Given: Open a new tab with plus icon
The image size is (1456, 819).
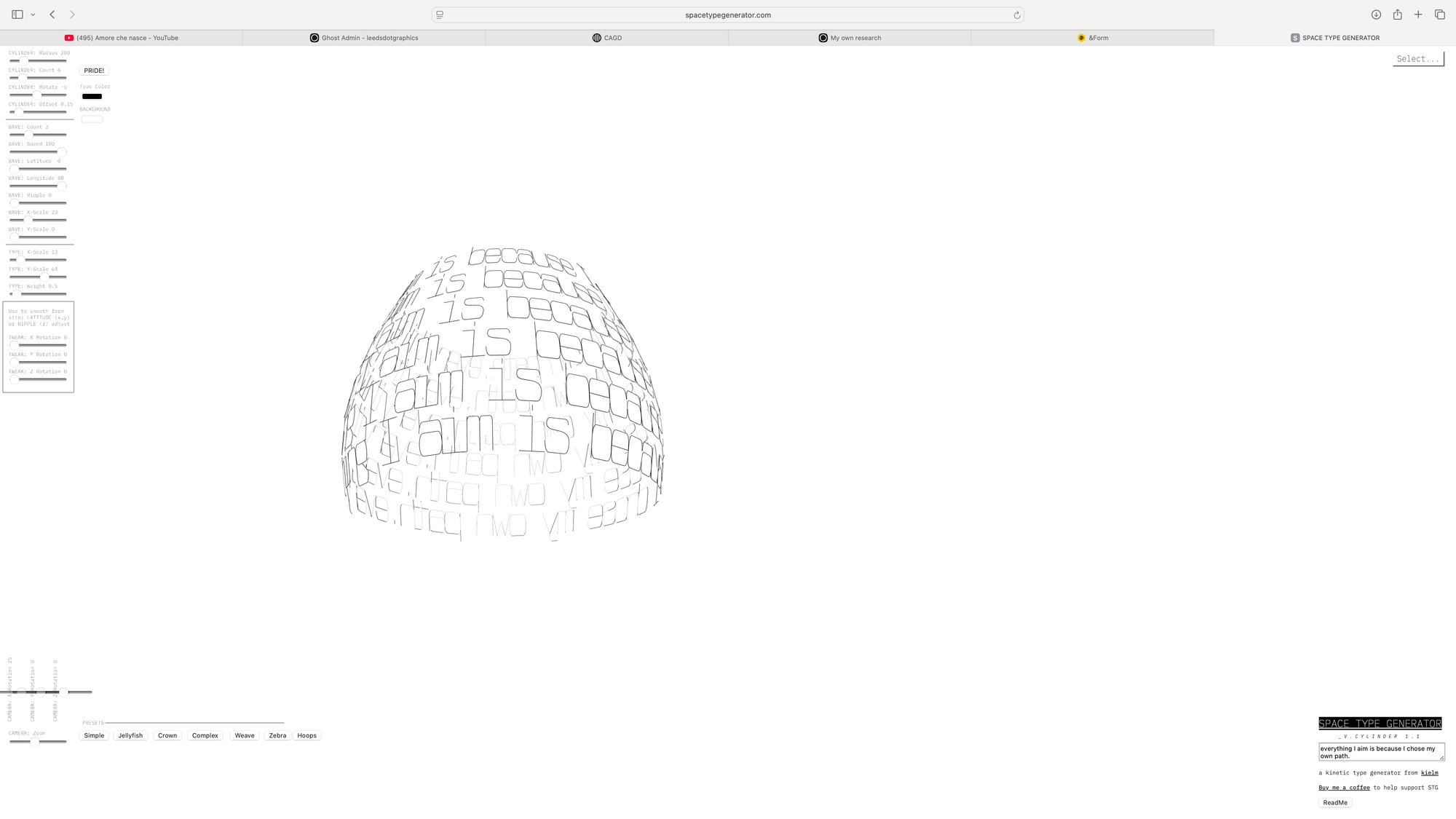Looking at the screenshot, I should point(1418,15).
